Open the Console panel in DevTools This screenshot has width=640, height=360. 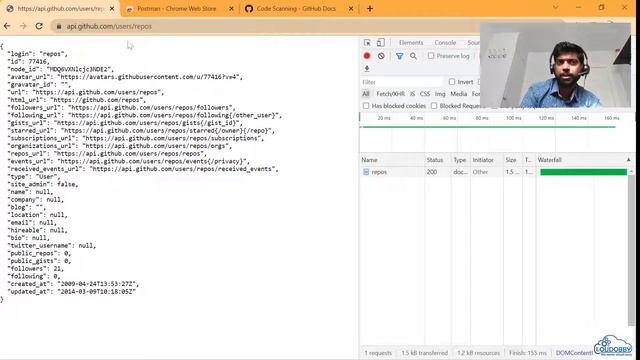point(445,42)
